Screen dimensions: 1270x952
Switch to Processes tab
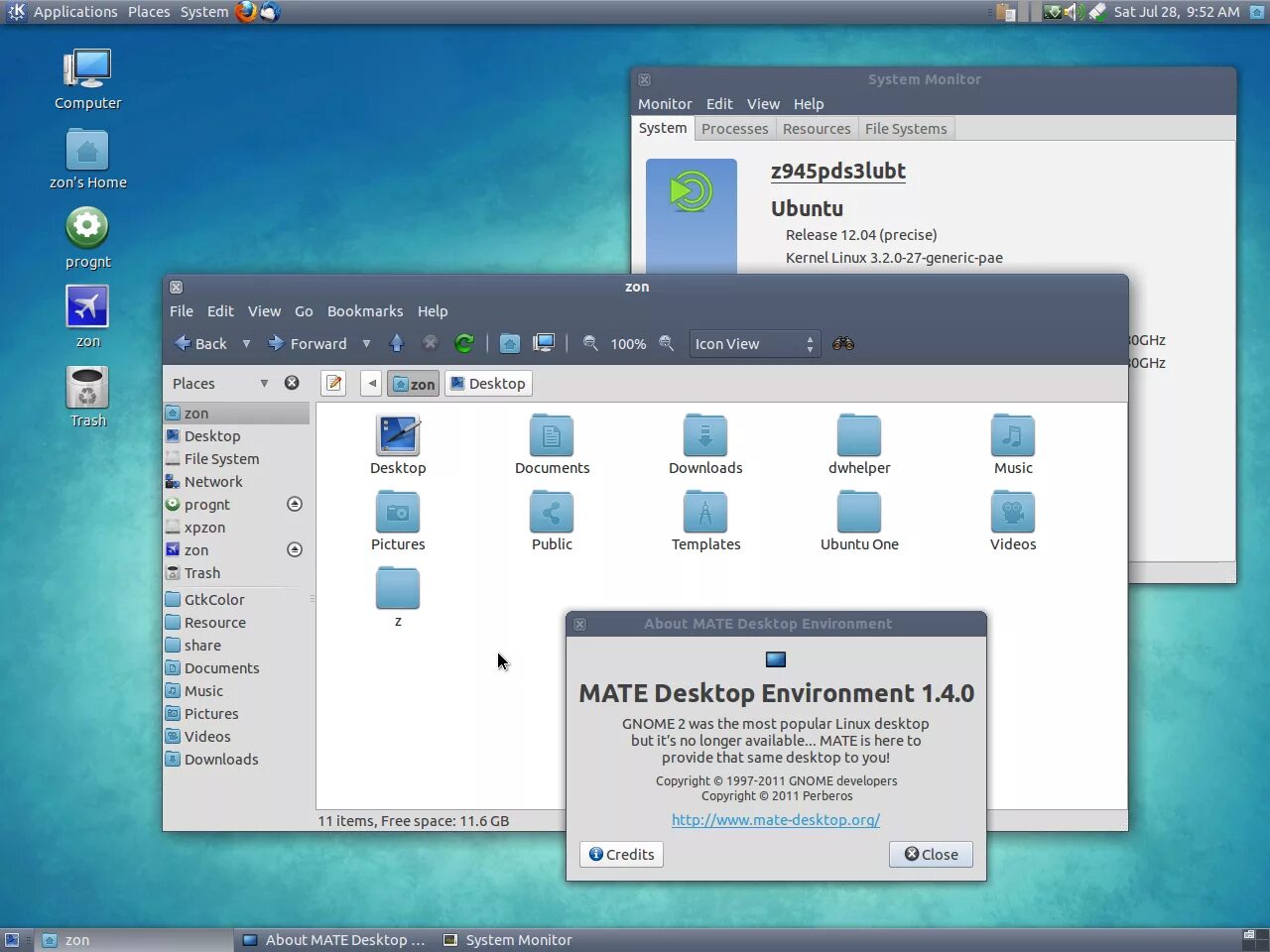pyautogui.click(x=734, y=128)
